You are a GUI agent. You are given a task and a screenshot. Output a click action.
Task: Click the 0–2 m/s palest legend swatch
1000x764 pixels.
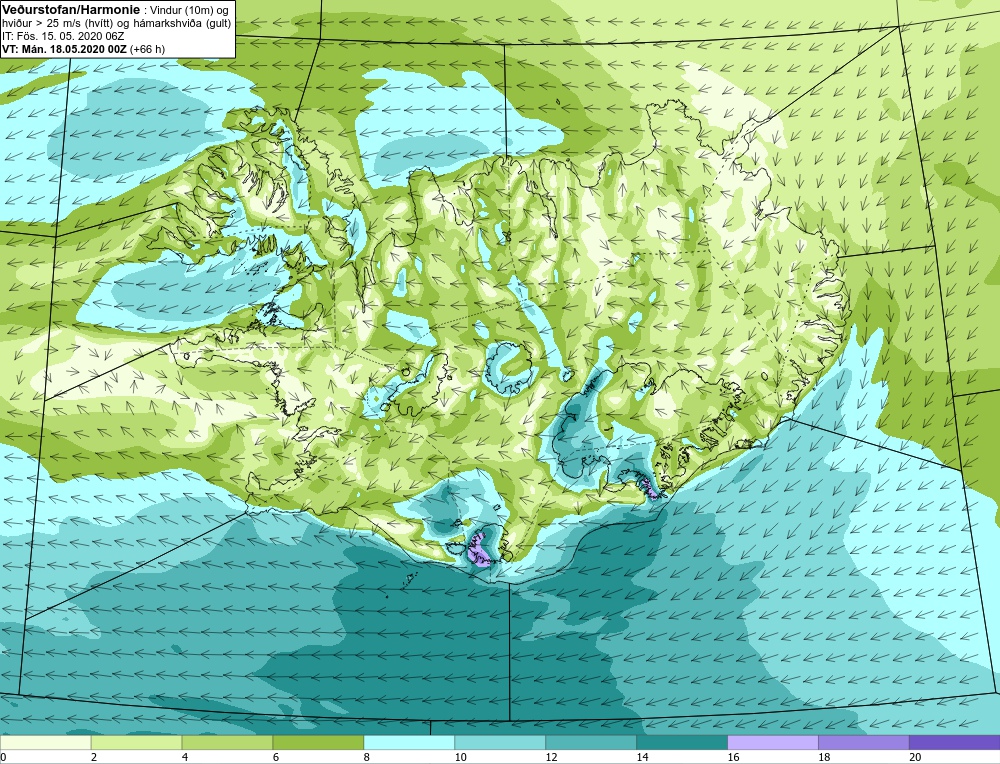(x=45, y=742)
